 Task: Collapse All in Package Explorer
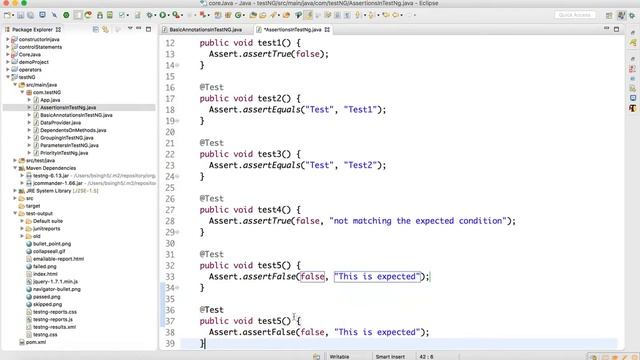click(x=96, y=29)
